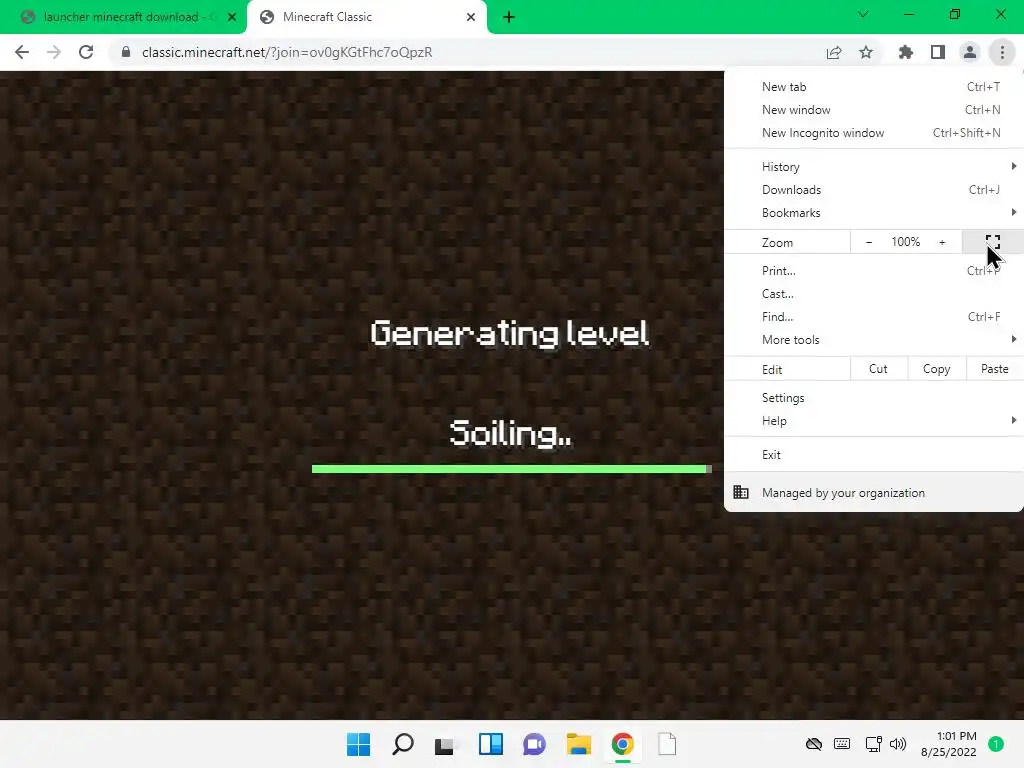Launch the Chat taskbar icon
Viewport: 1024px width, 768px height.
[x=534, y=744]
